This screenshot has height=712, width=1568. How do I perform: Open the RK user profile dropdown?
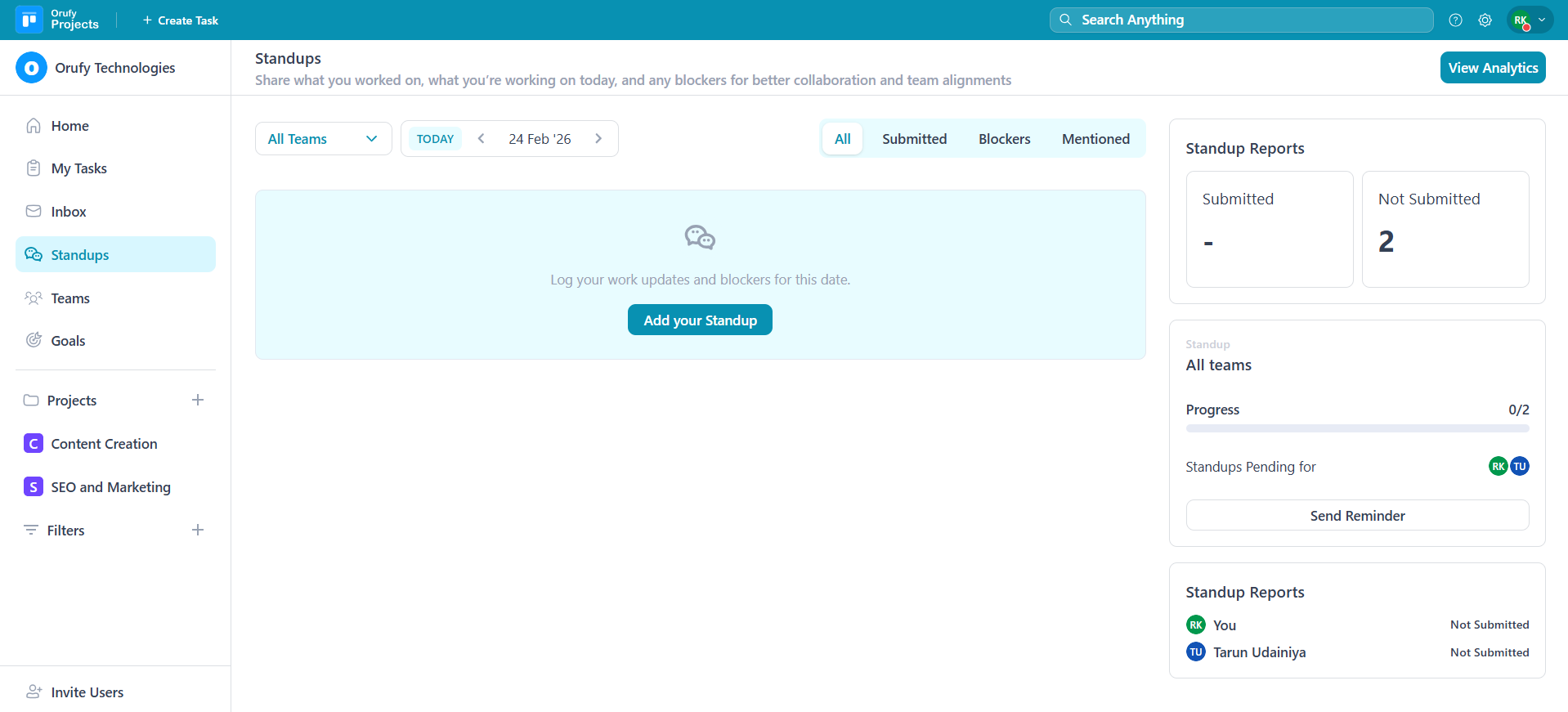[x=1530, y=20]
